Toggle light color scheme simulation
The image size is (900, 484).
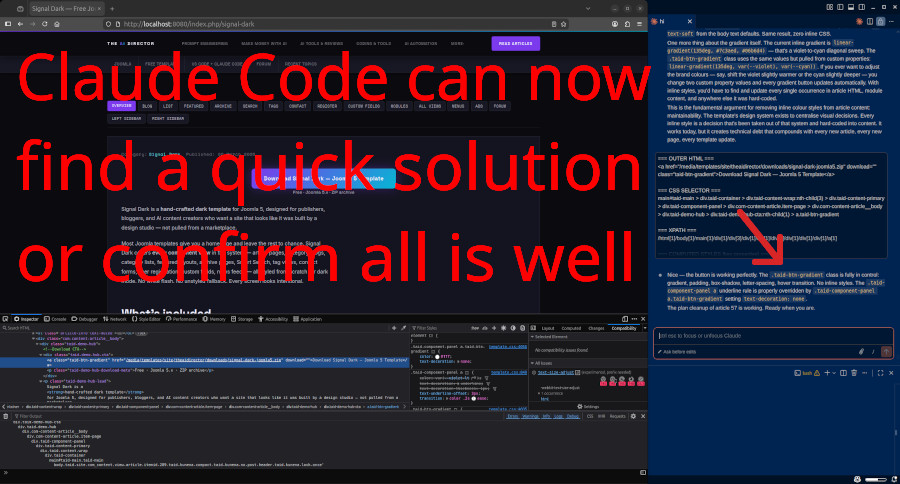pos(503,328)
